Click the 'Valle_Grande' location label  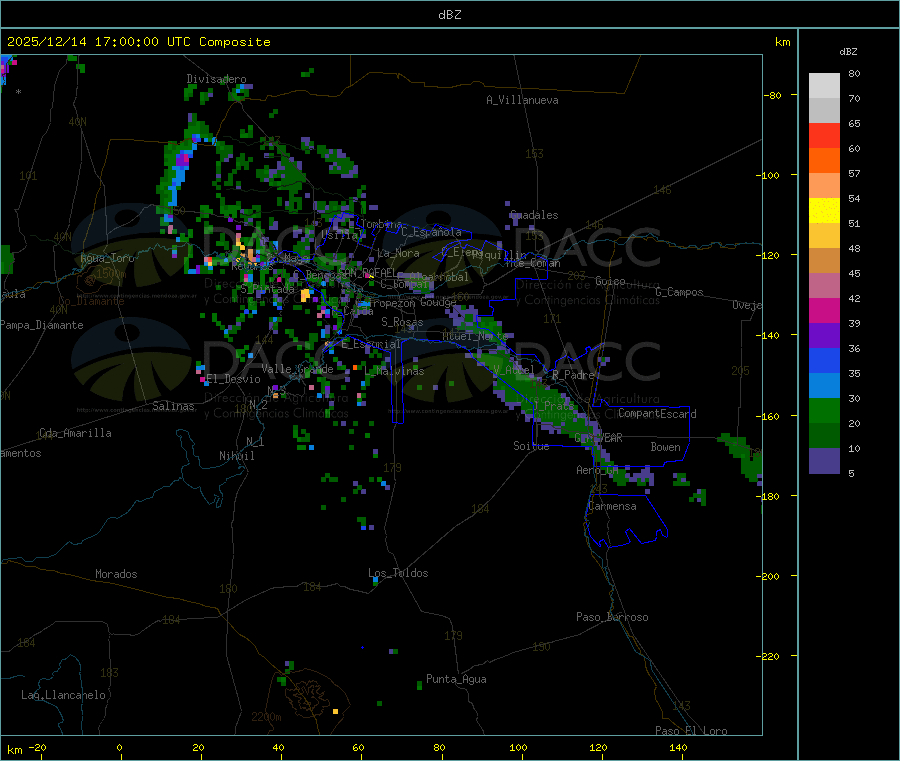[297, 369]
